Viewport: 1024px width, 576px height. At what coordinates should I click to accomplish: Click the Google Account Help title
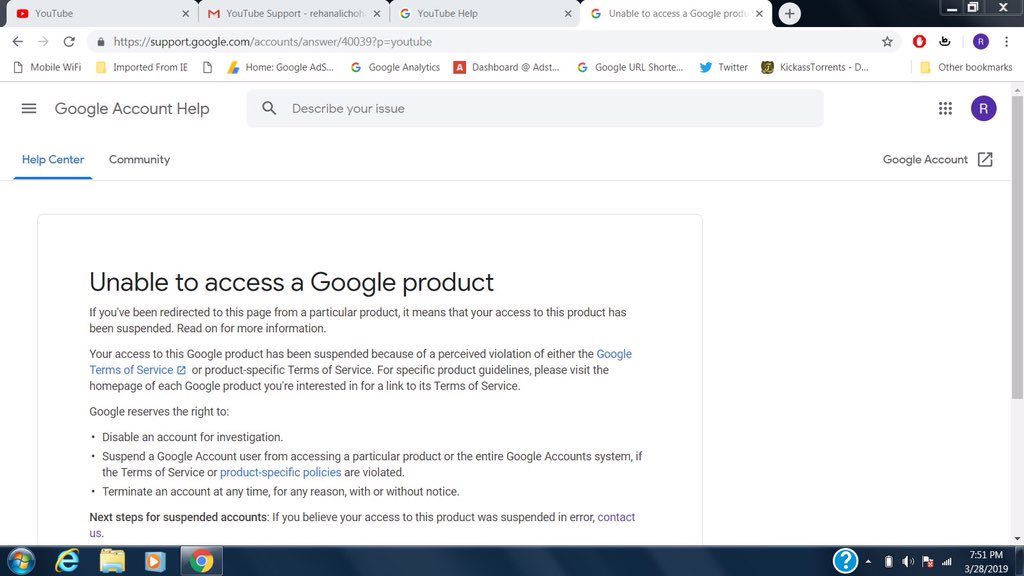click(x=132, y=108)
